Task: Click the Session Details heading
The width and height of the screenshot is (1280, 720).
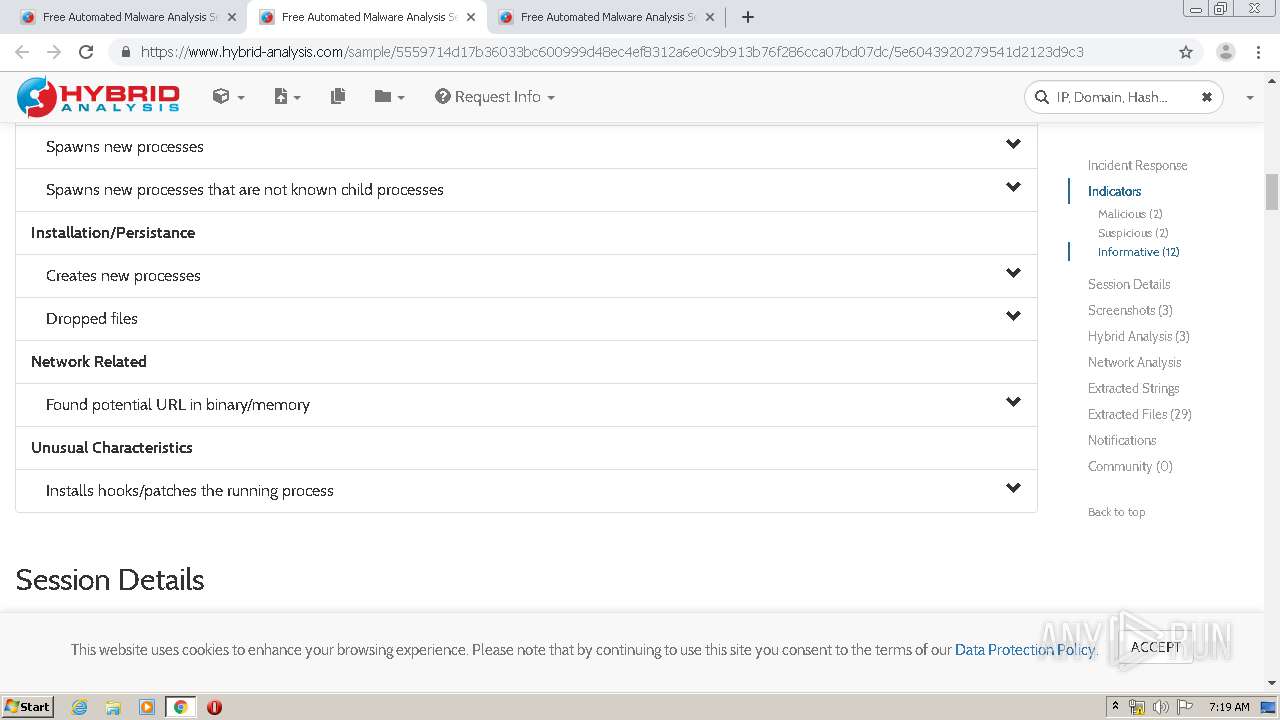Action: (110, 580)
